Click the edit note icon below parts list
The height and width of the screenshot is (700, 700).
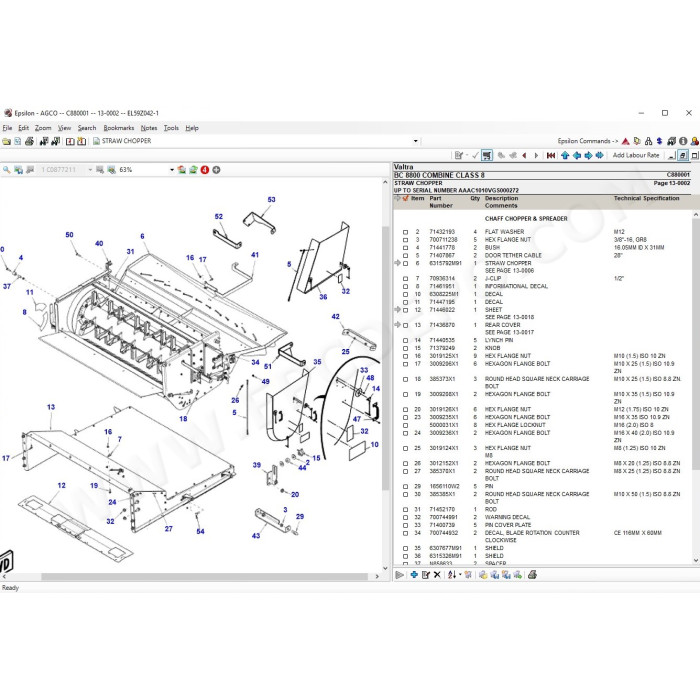pyautogui.click(x=426, y=575)
